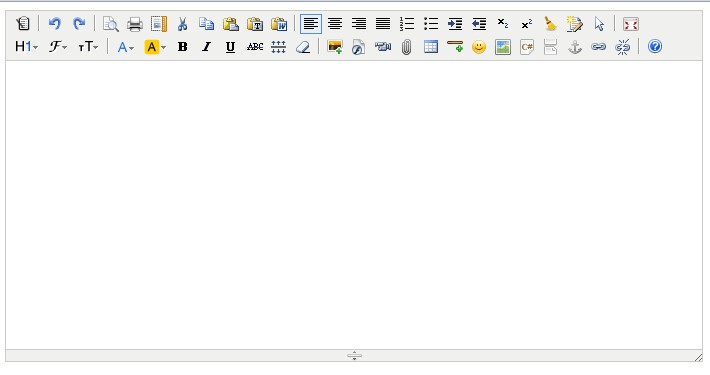Insert a table
Screen dimensions: 710x375
(431, 47)
